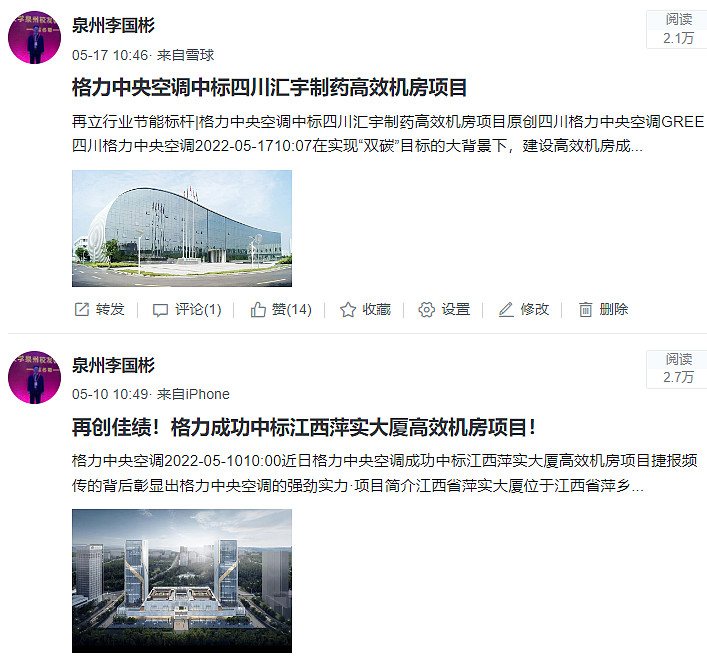Open the first post's summary text
Screen dimensions: 707x665
(x=388, y=133)
